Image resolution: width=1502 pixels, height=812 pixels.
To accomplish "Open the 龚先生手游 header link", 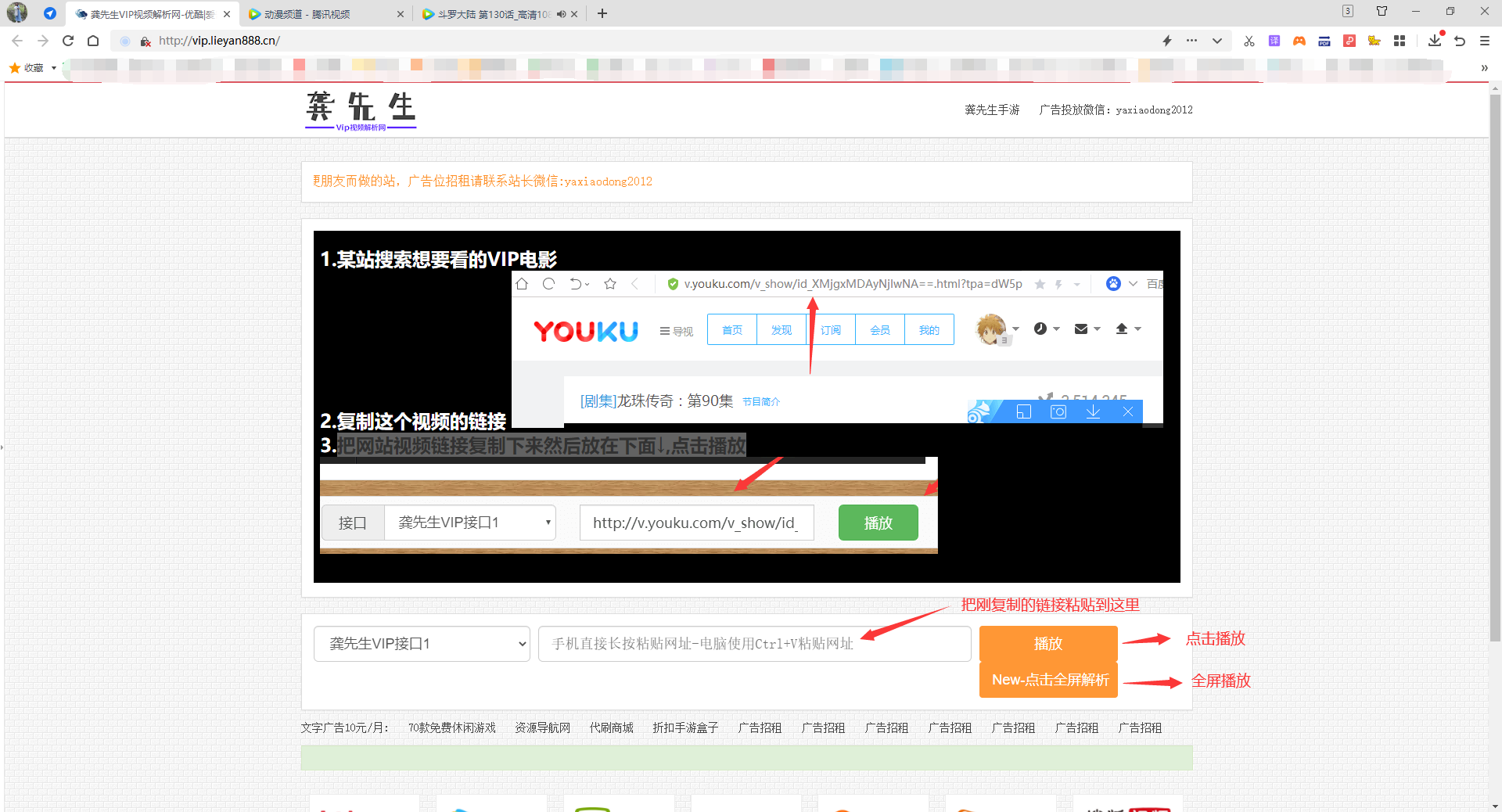I will (992, 110).
